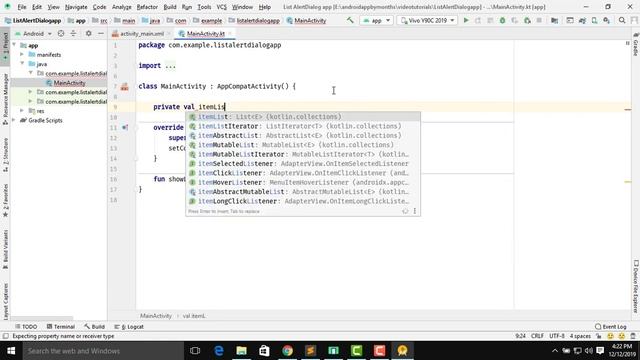Toggle the Project tool window side tab

point(5,47)
